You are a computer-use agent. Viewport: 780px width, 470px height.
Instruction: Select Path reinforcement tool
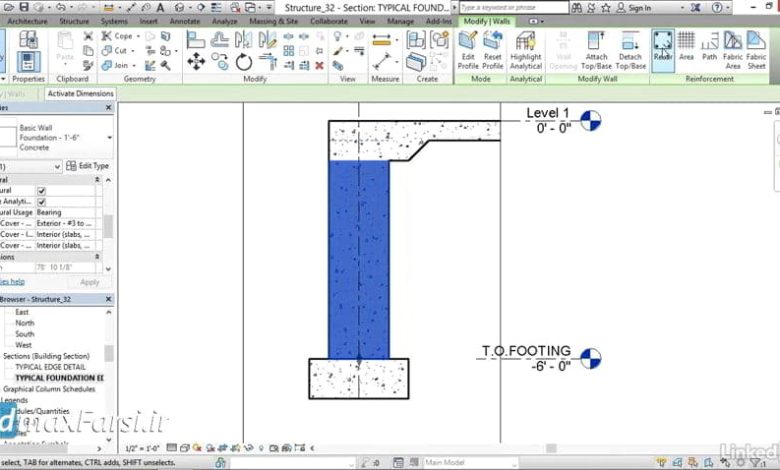pos(709,47)
